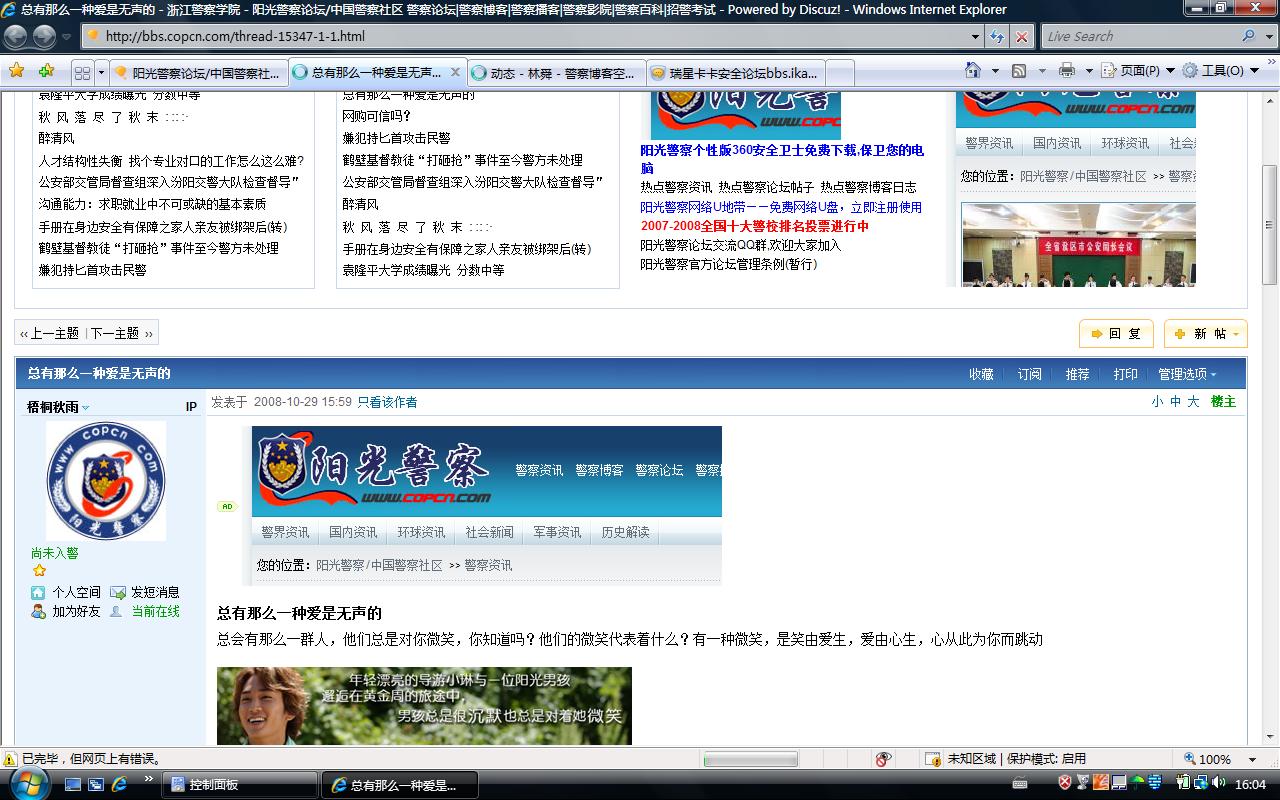Viewport: 1280px width, 800px height.
Task: Open the 页面(P) menu
Action: tap(1138, 71)
